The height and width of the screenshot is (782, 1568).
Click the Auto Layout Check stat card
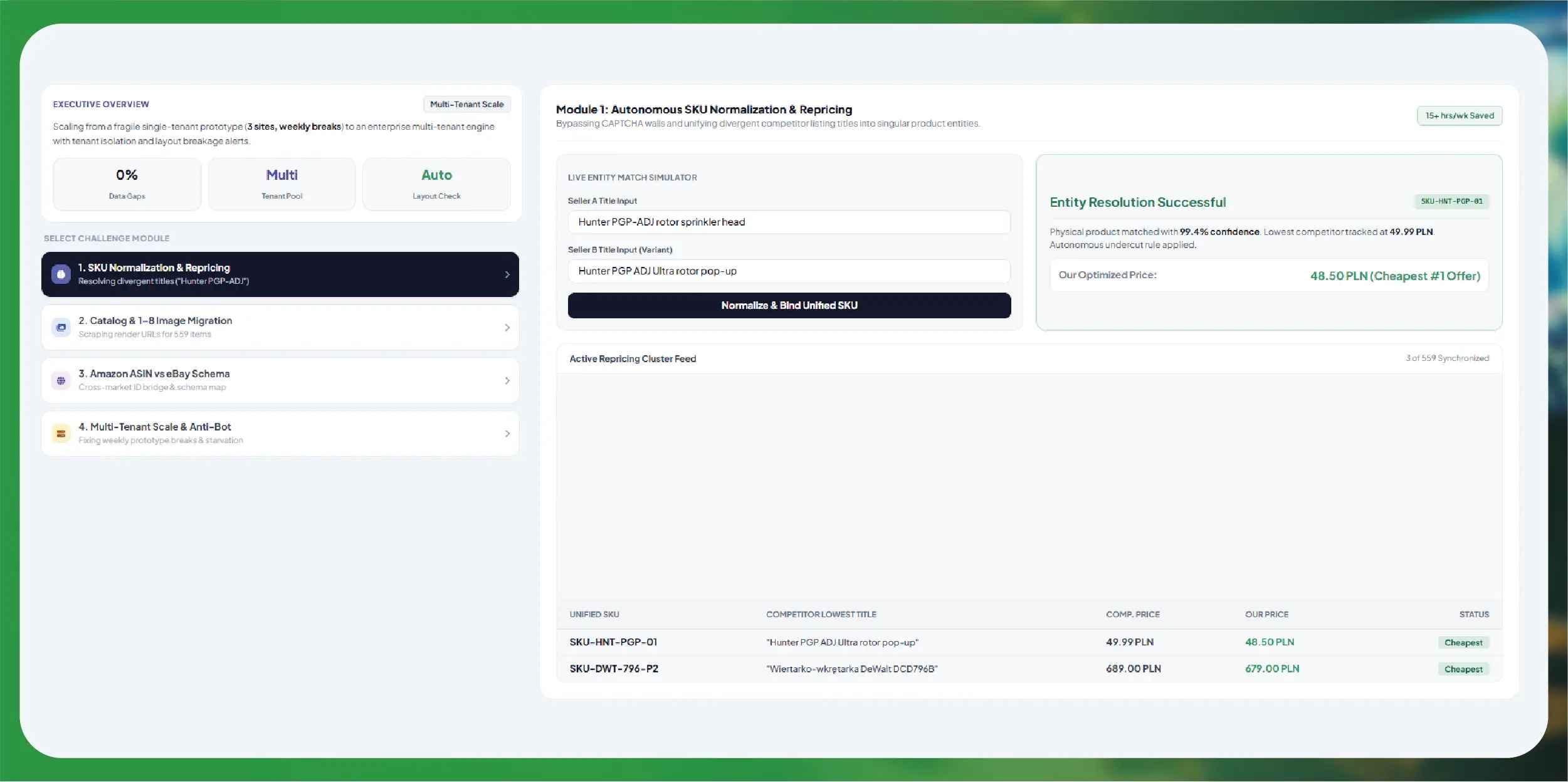(436, 184)
